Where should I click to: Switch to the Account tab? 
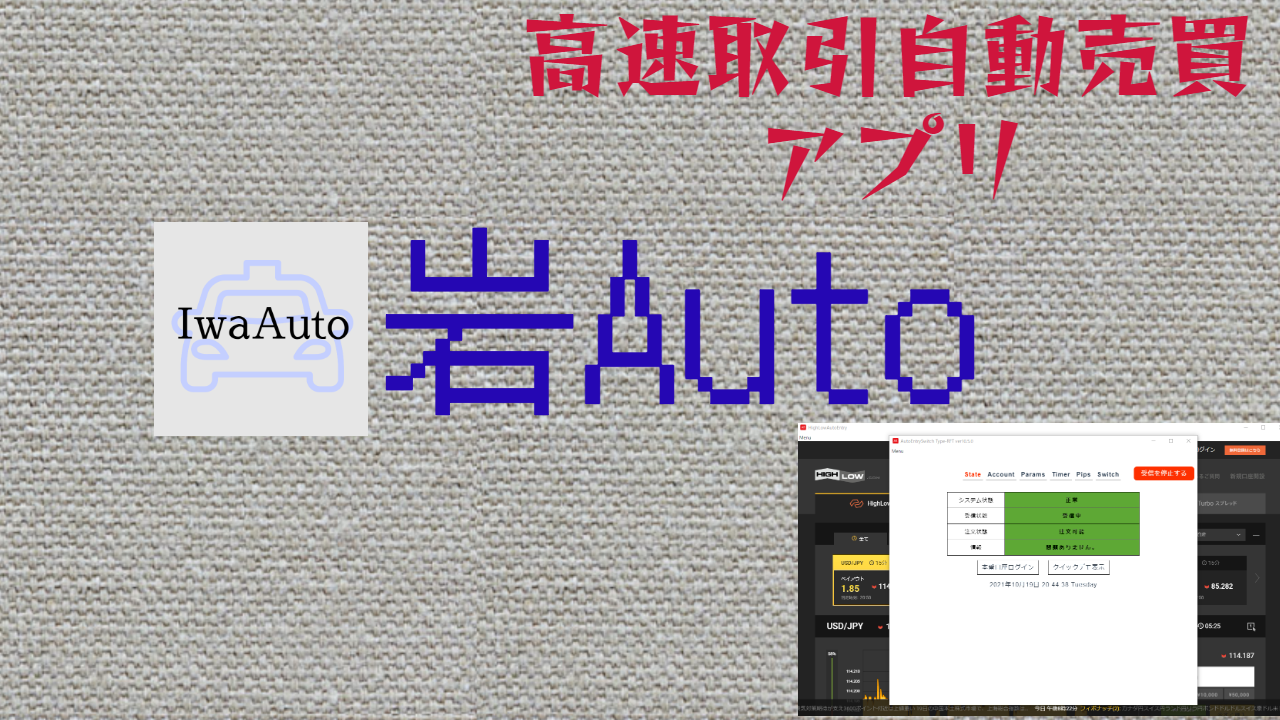1001,474
